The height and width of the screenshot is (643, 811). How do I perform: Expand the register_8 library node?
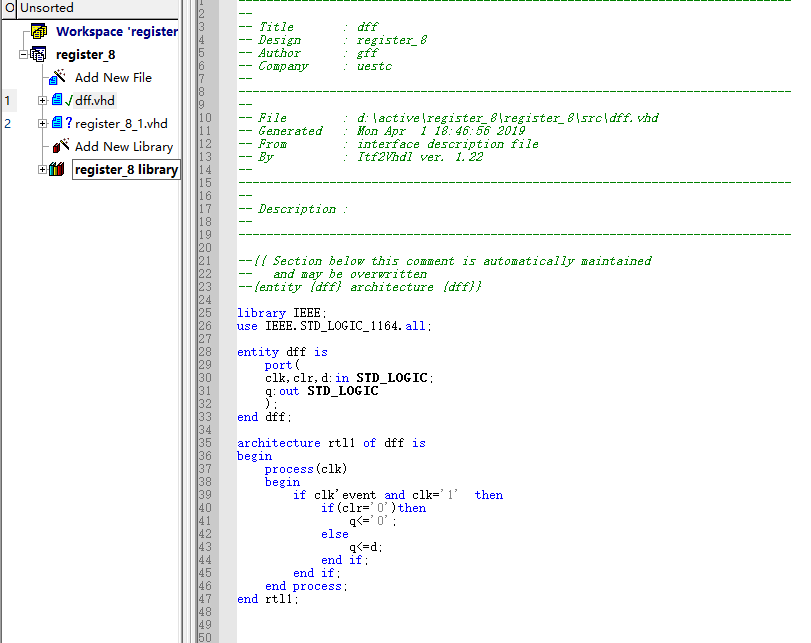(x=42, y=169)
